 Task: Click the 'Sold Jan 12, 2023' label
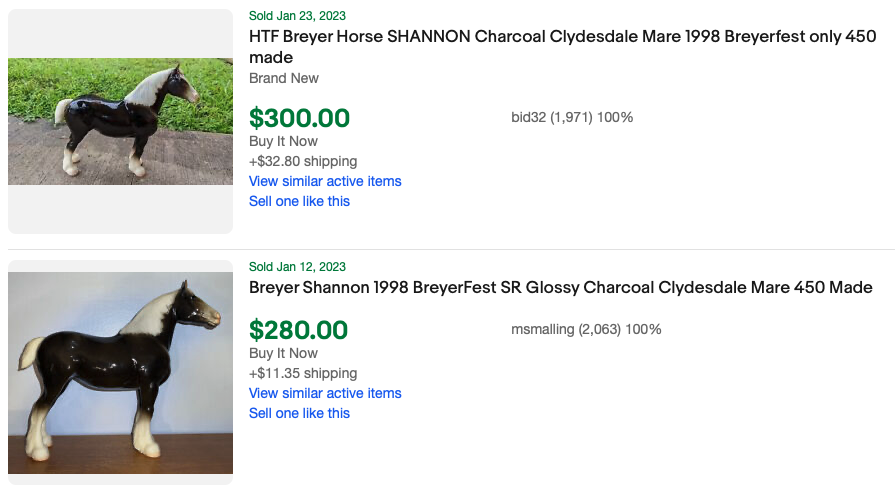coord(297,267)
